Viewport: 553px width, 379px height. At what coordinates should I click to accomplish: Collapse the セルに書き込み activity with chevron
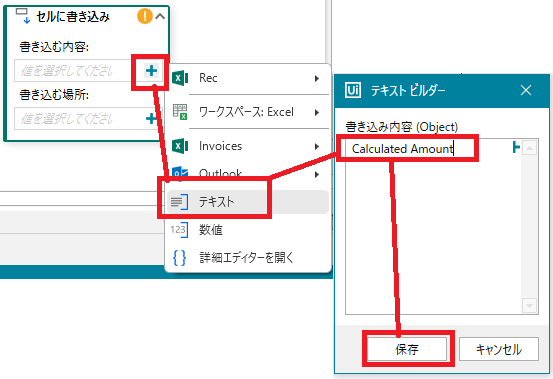point(160,16)
